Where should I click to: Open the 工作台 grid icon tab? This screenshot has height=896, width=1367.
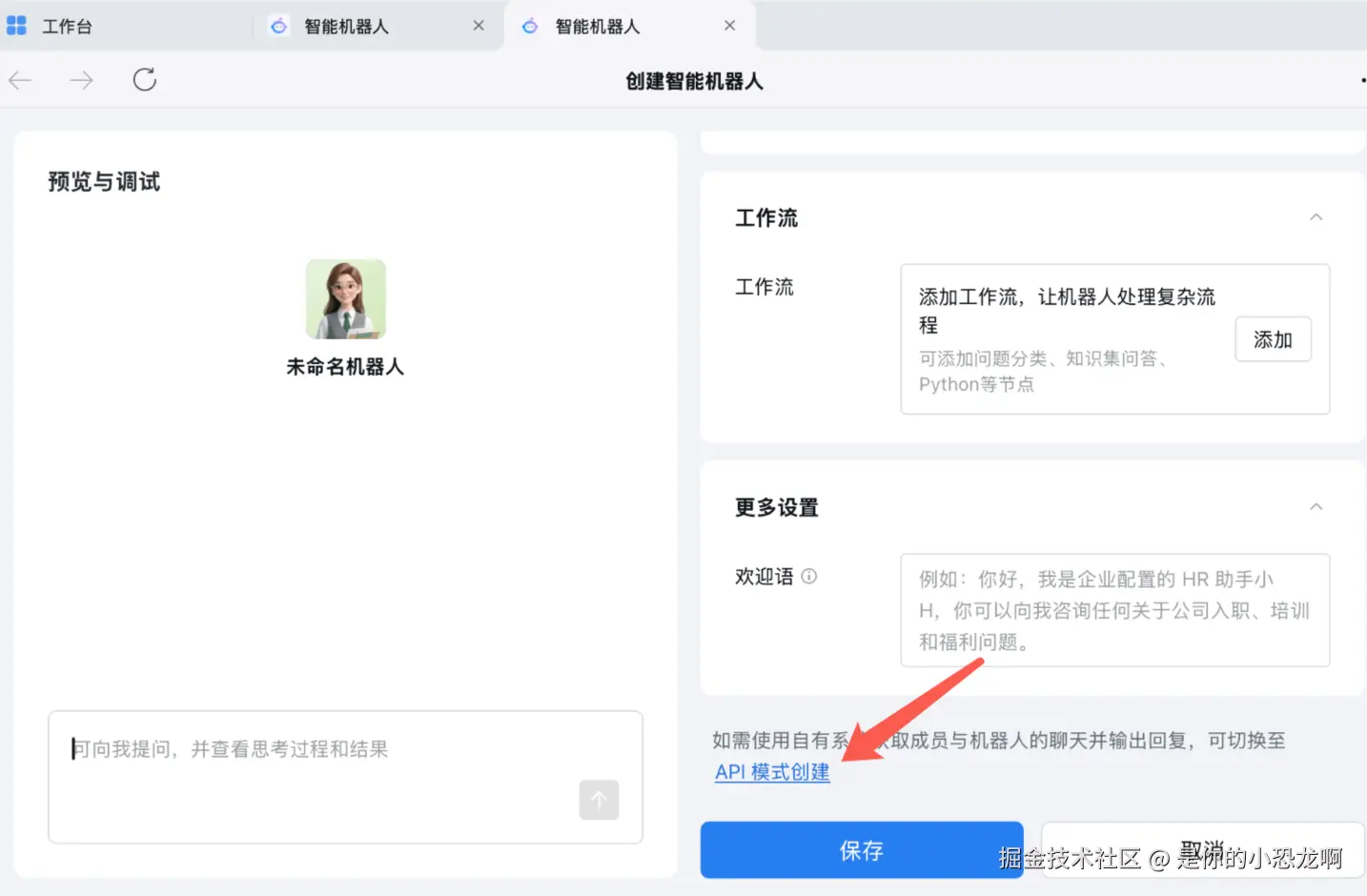click(x=16, y=26)
